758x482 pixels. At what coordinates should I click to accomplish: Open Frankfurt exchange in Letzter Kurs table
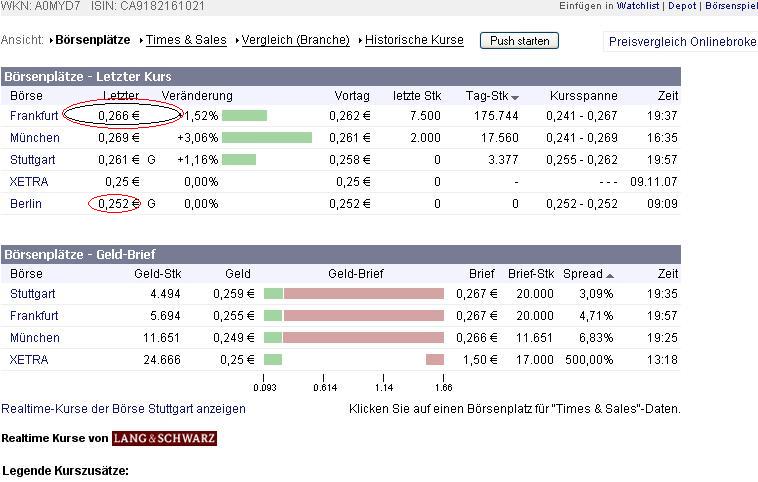34,116
